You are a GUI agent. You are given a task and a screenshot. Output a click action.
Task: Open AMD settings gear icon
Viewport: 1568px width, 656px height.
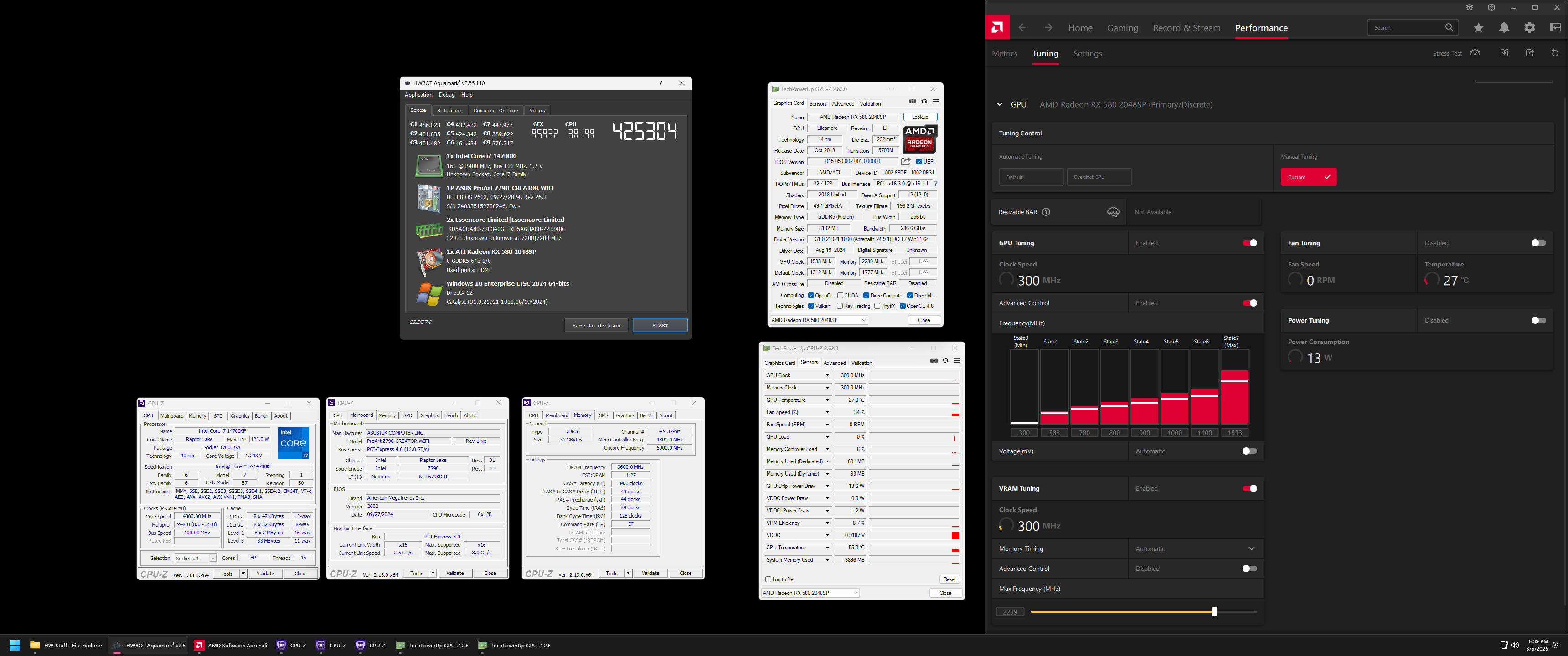1530,27
